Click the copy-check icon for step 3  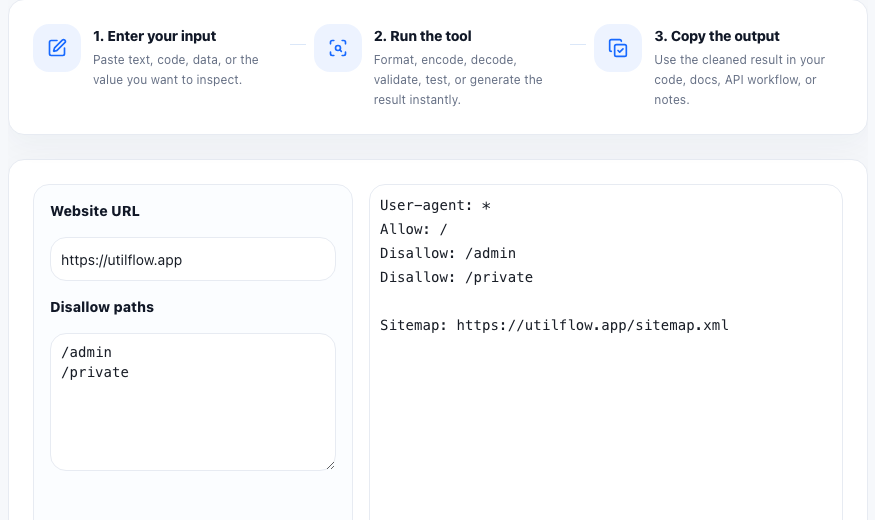click(x=618, y=48)
